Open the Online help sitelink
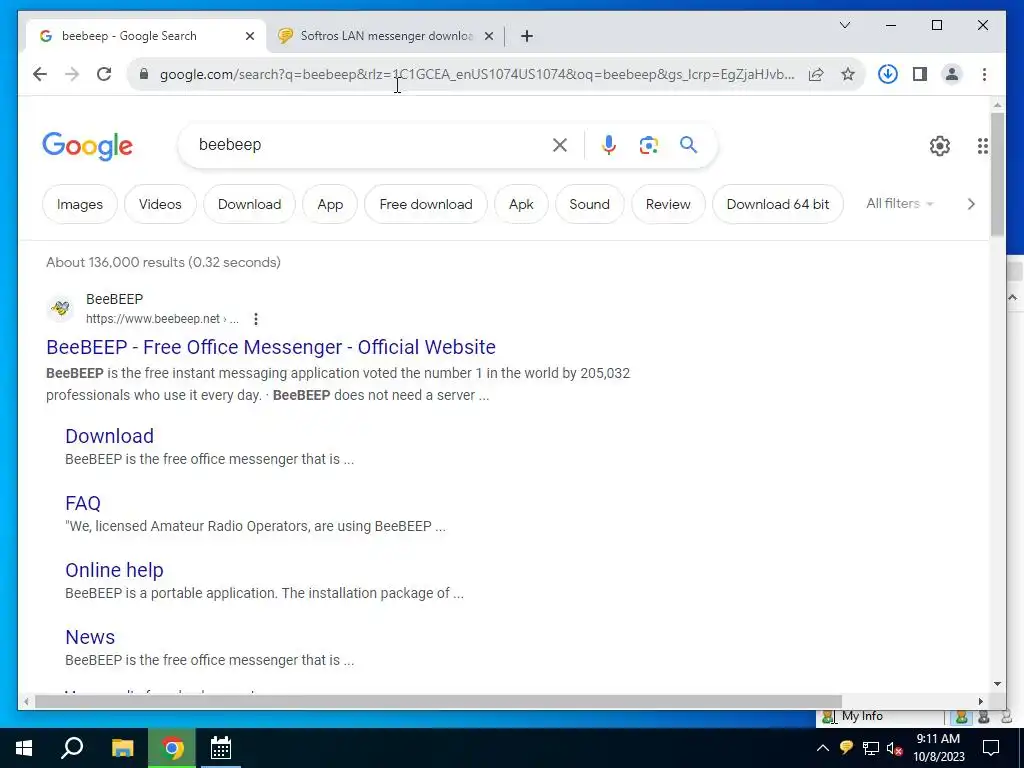The height and width of the screenshot is (768, 1024). point(114,570)
